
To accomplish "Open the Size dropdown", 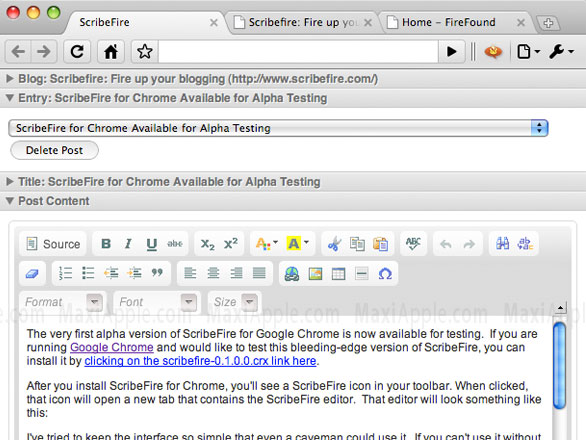I will tap(235, 302).
